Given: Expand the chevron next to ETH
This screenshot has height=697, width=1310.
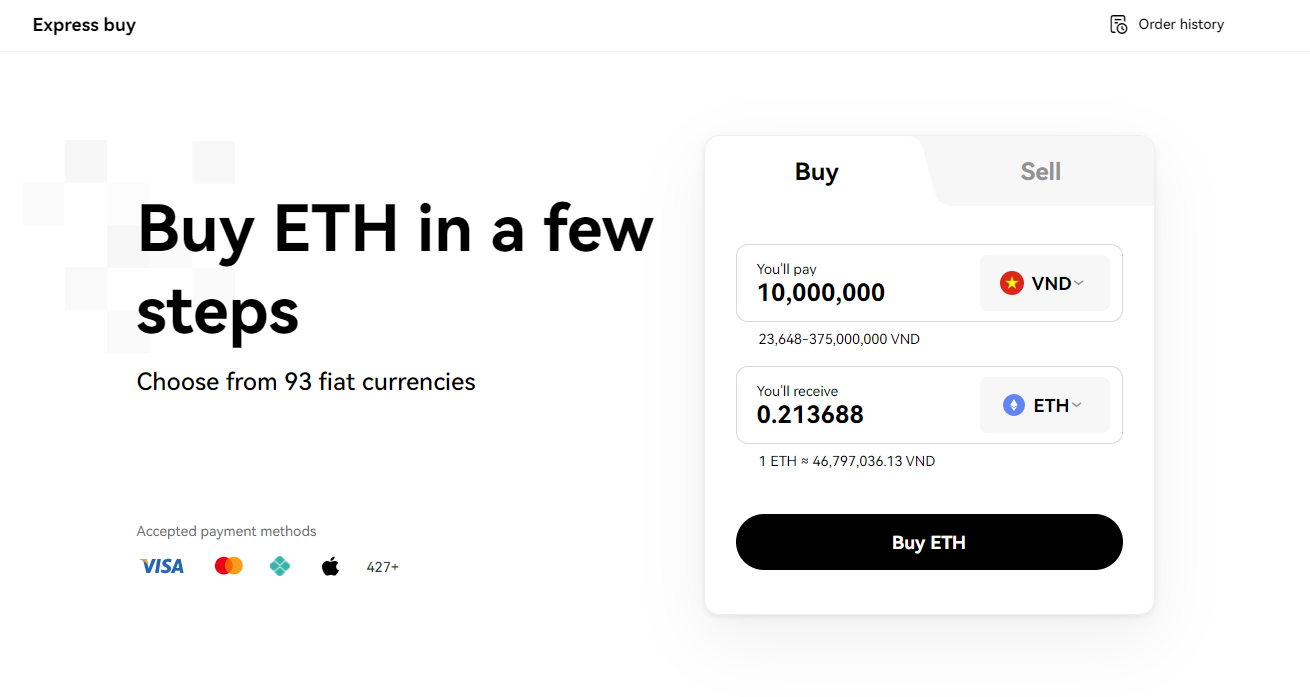Looking at the screenshot, I should point(1077,405).
